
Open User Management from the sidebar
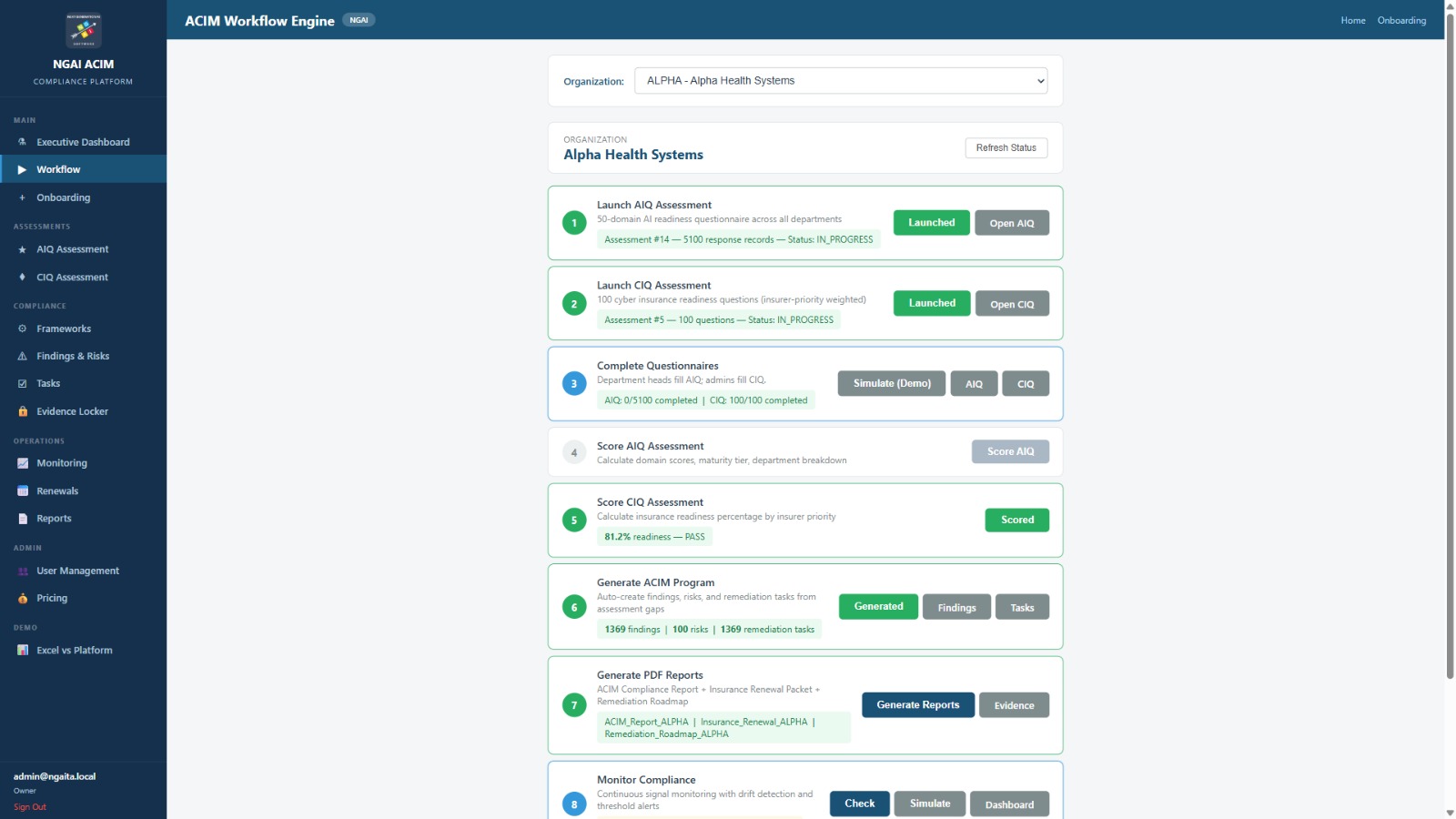click(x=77, y=571)
